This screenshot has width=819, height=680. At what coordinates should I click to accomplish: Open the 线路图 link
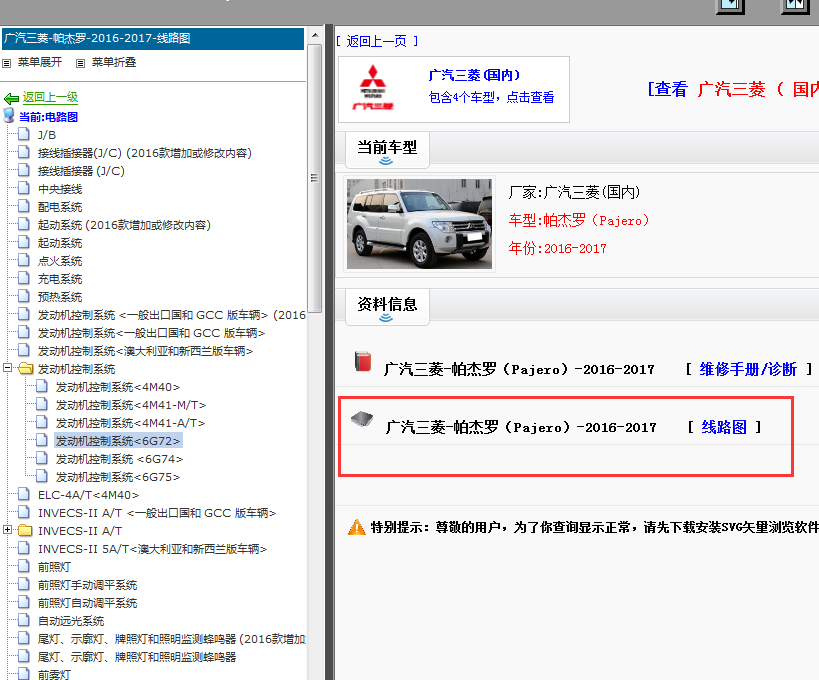[723, 427]
